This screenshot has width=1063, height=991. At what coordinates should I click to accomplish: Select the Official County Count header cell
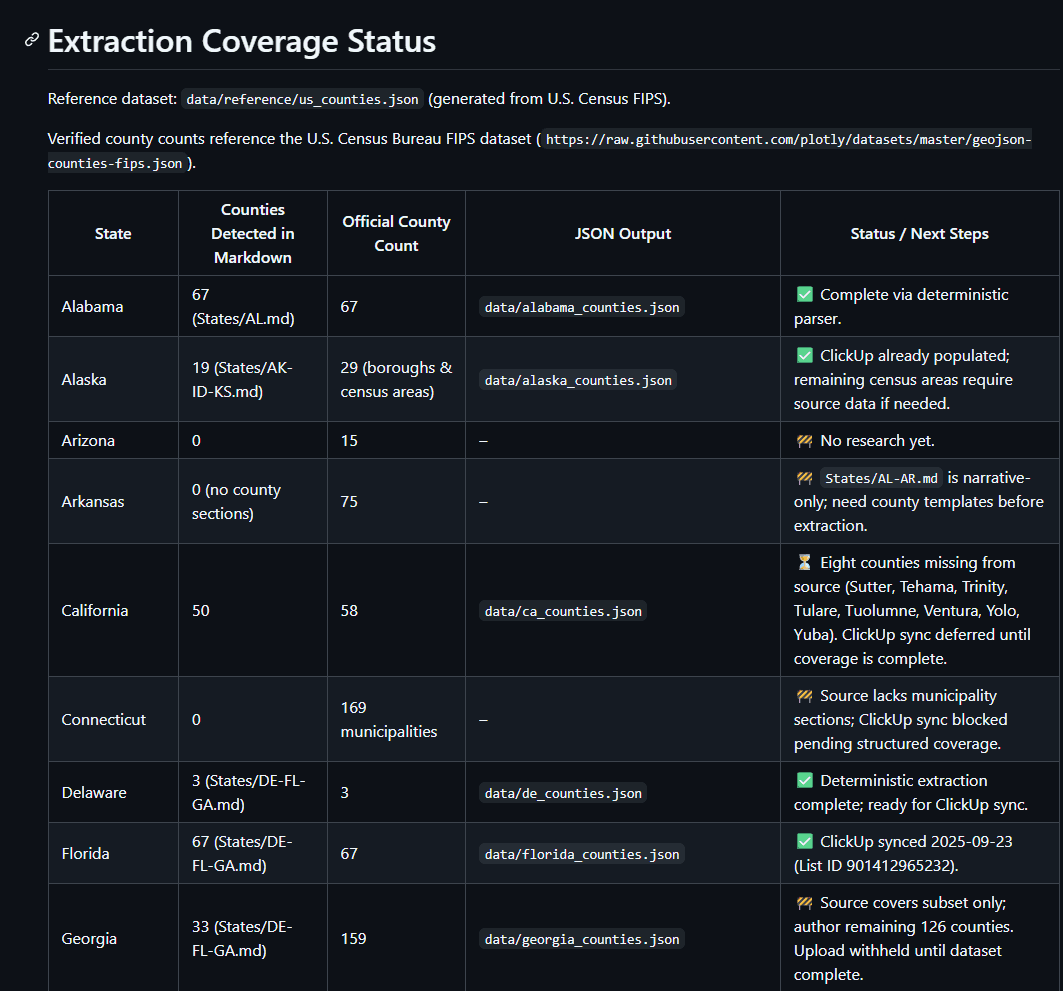pos(396,233)
